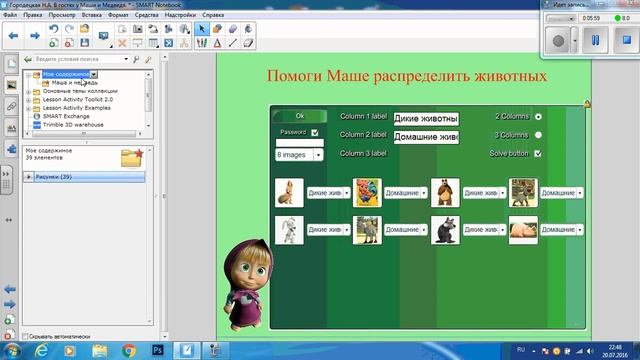The width and height of the screenshot is (640, 360).
Task: Go to next page with toolbar forward arrow
Action: tap(35, 36)
